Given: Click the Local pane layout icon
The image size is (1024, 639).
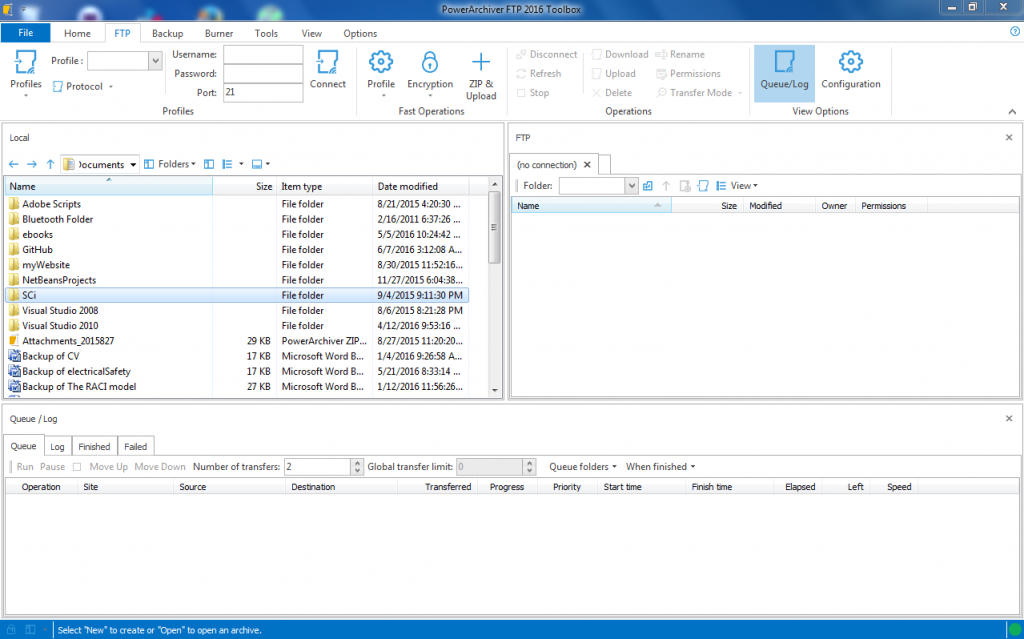Looking at the screenshot, I should 209,164.
